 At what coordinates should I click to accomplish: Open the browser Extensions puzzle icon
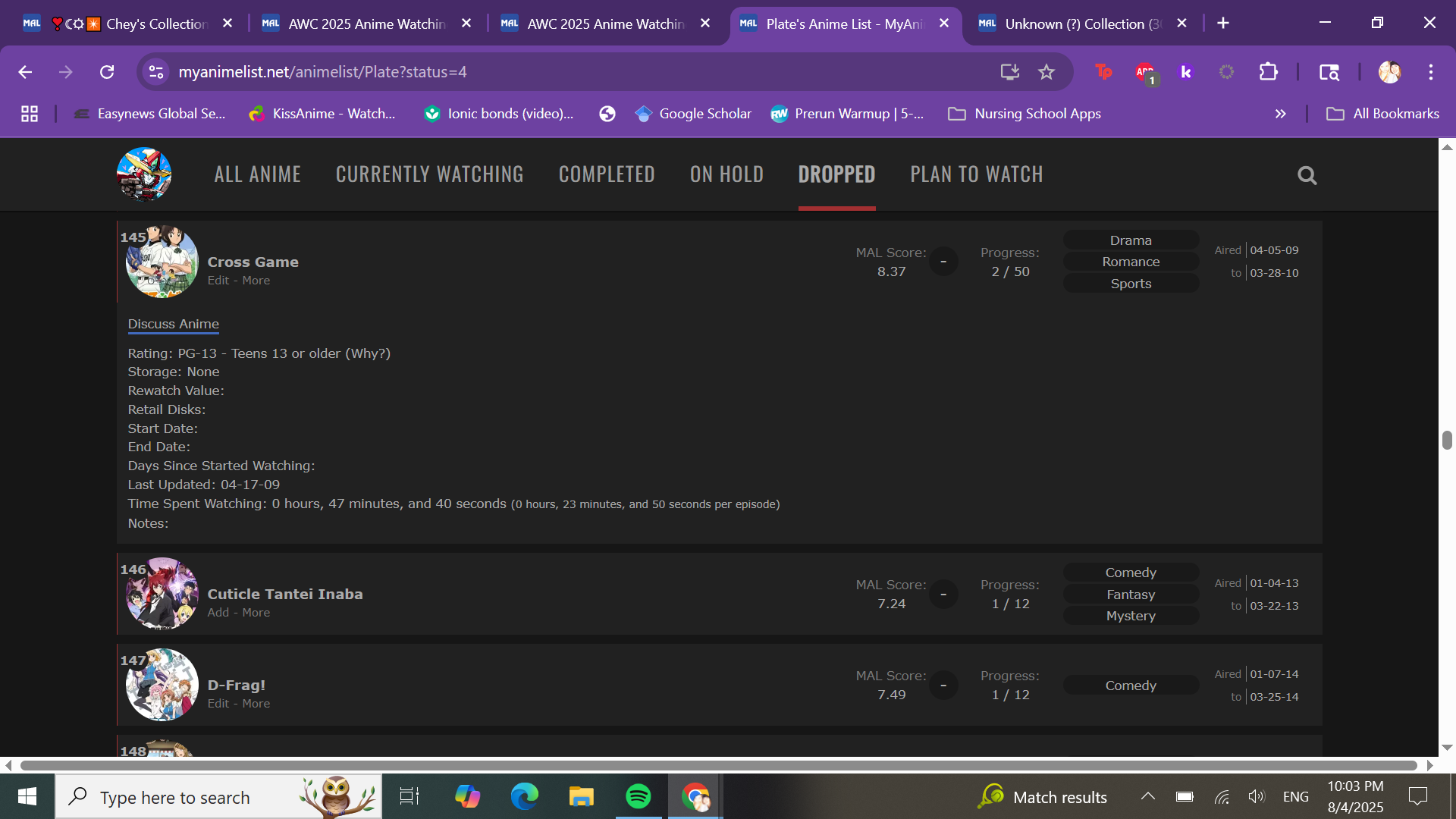click(1268, 72)
